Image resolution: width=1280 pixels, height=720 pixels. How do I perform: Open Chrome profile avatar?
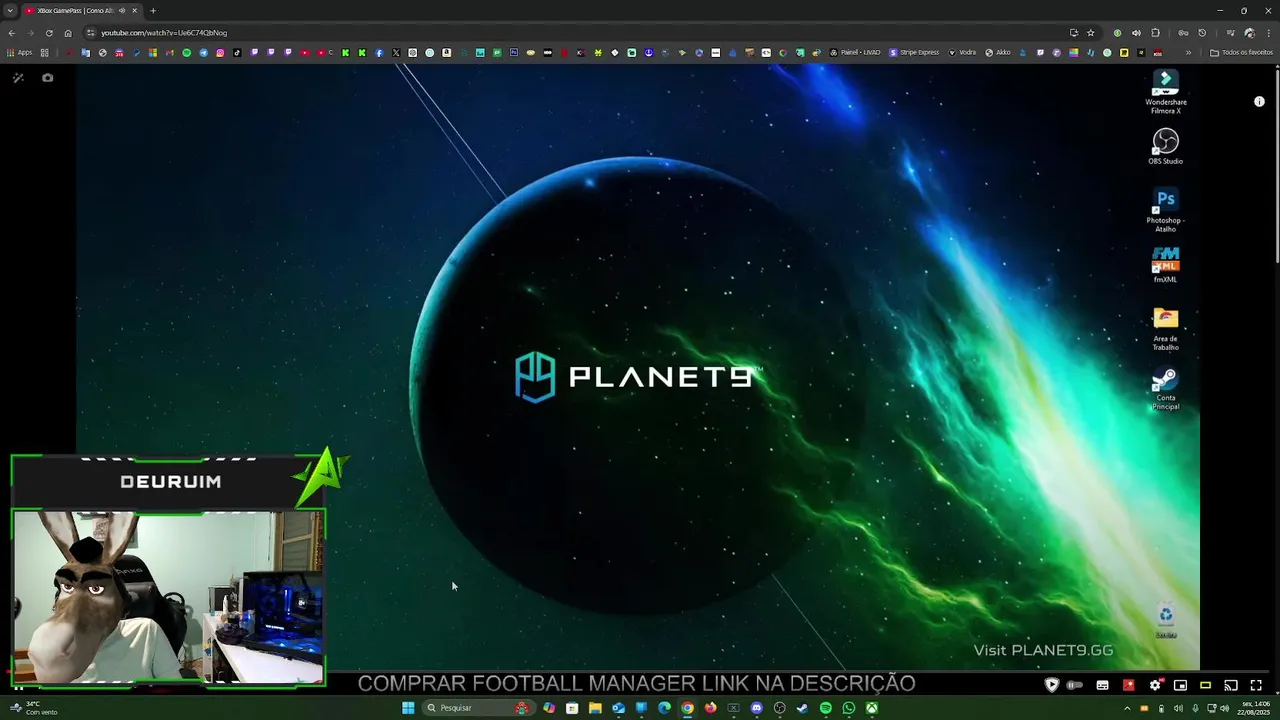[1249, 32]
